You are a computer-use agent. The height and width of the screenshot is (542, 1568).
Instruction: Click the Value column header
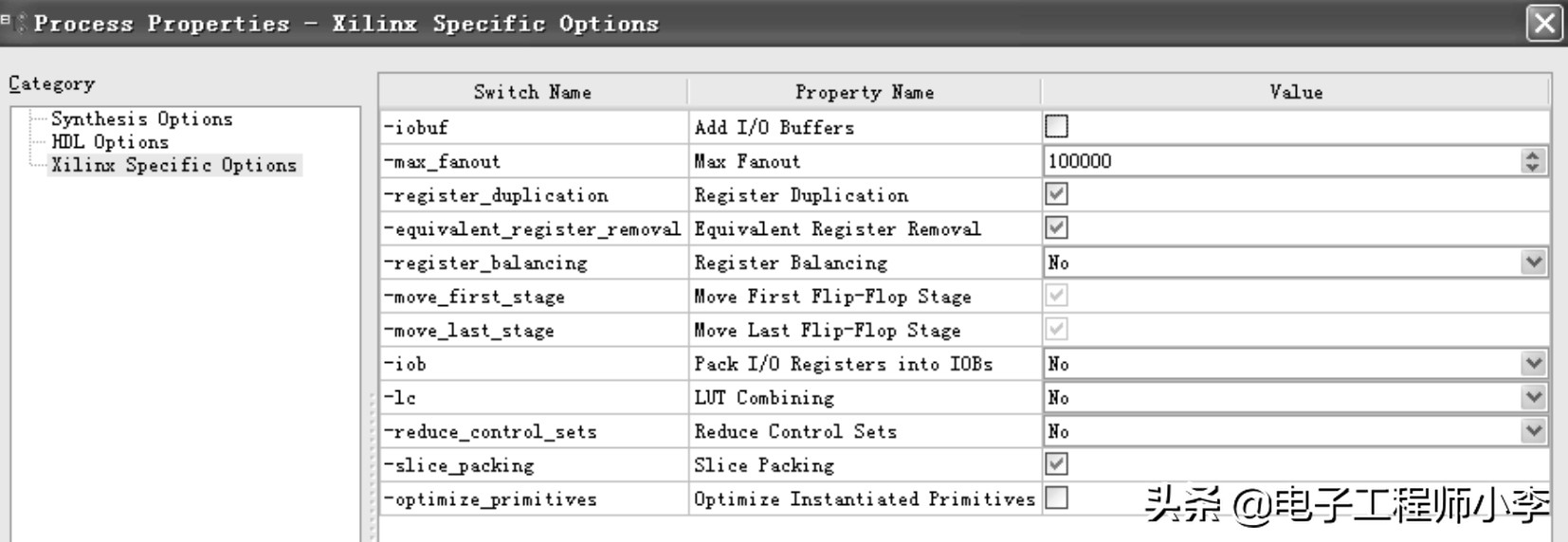1295,92
